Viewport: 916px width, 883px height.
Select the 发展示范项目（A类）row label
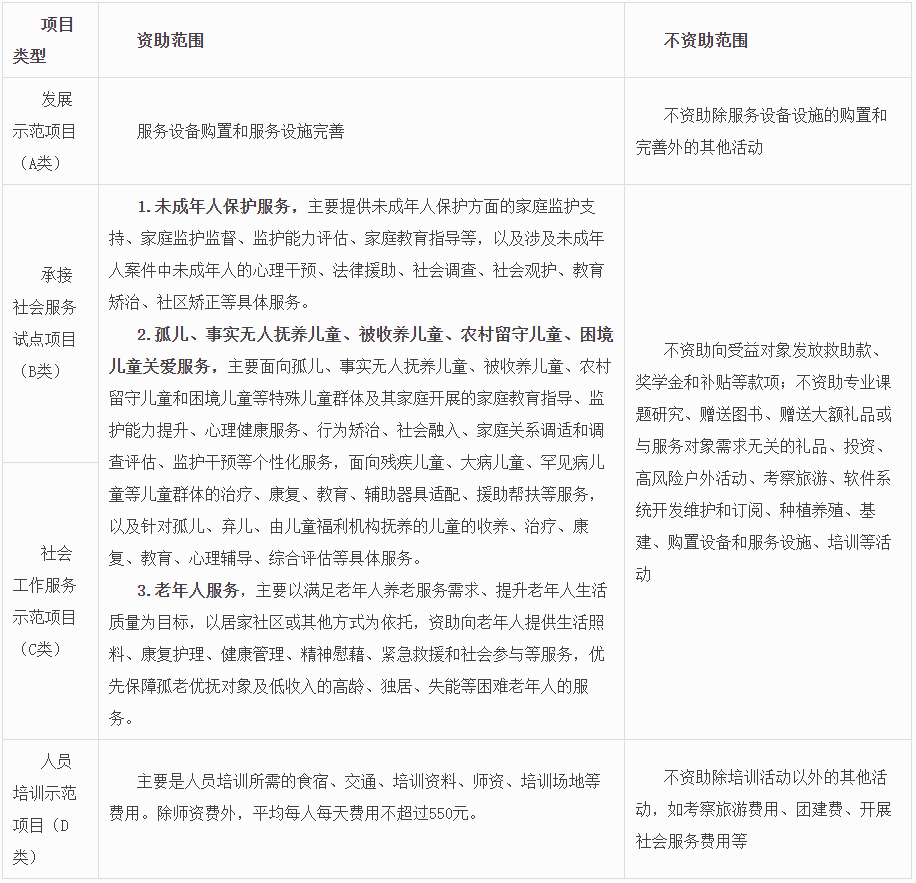tap(50, 130)
